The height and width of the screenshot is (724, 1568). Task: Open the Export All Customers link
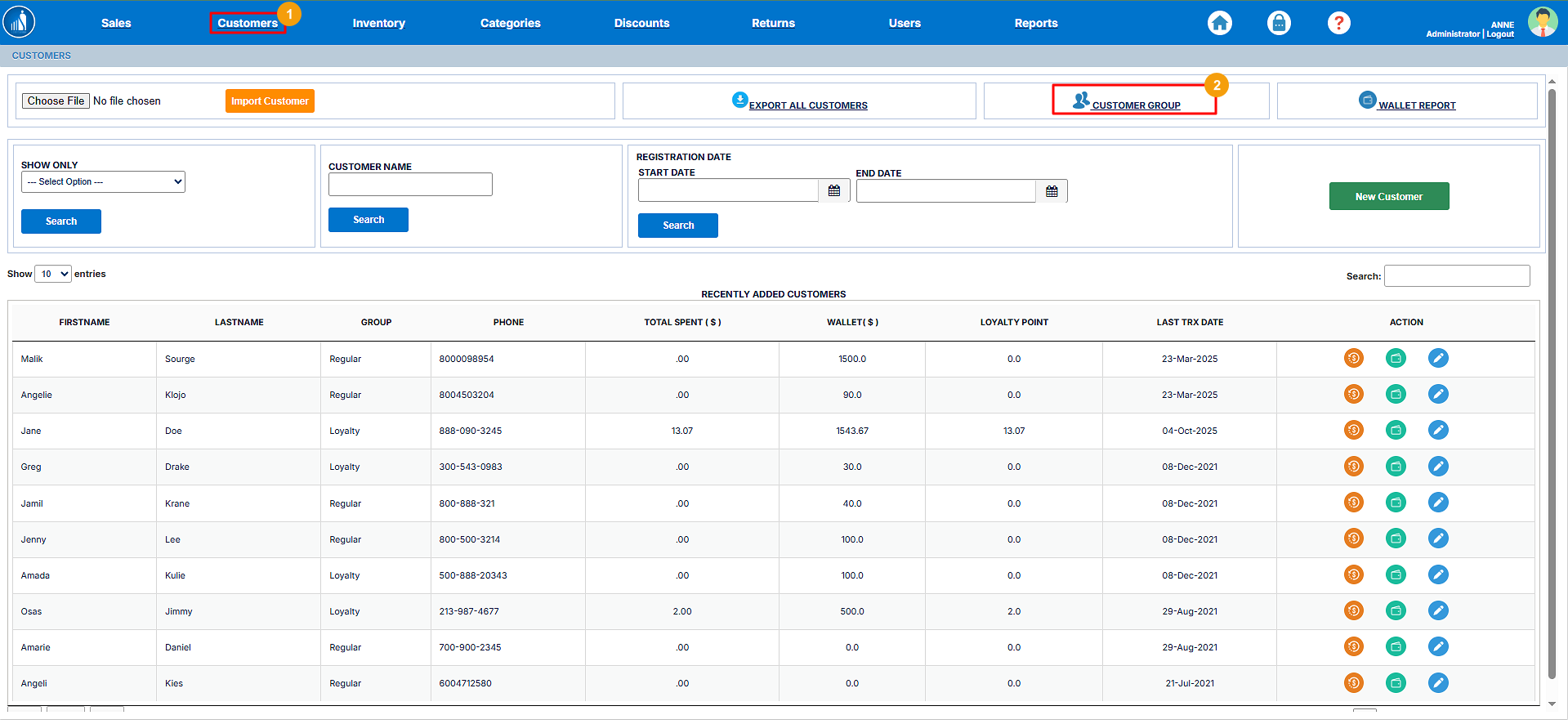807,105
